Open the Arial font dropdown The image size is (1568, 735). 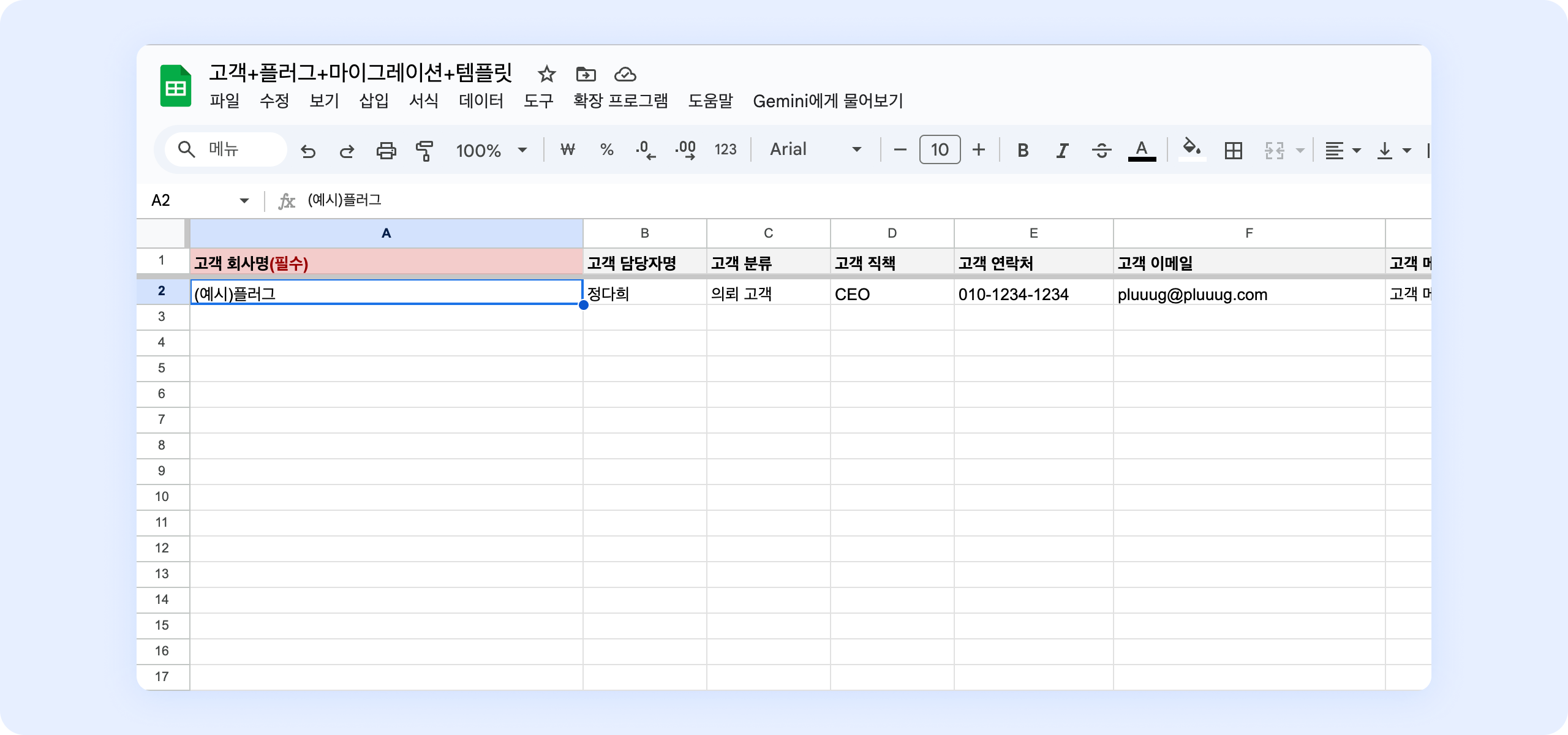point(815,149)
